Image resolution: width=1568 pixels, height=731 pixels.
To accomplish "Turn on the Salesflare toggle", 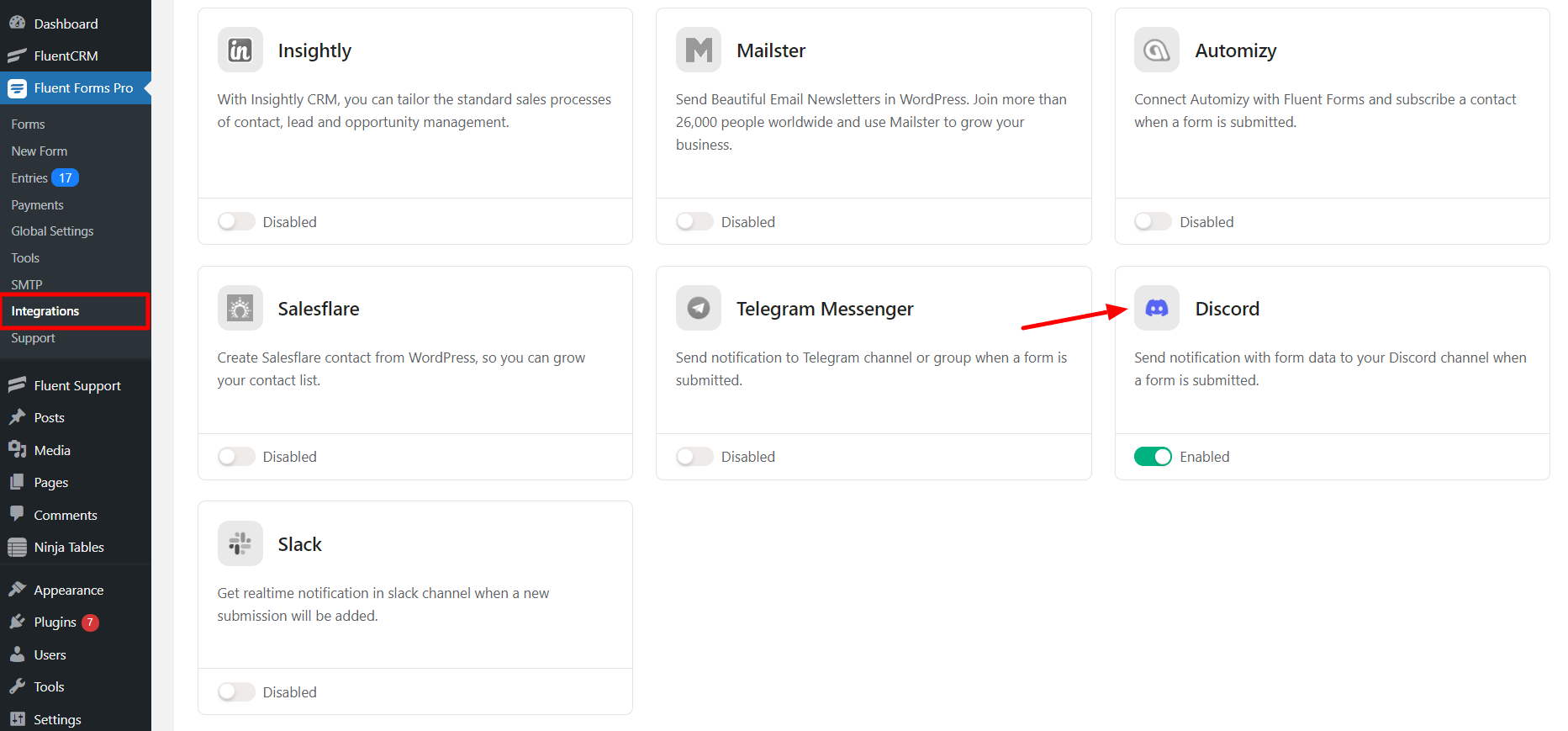I will 235,457.
